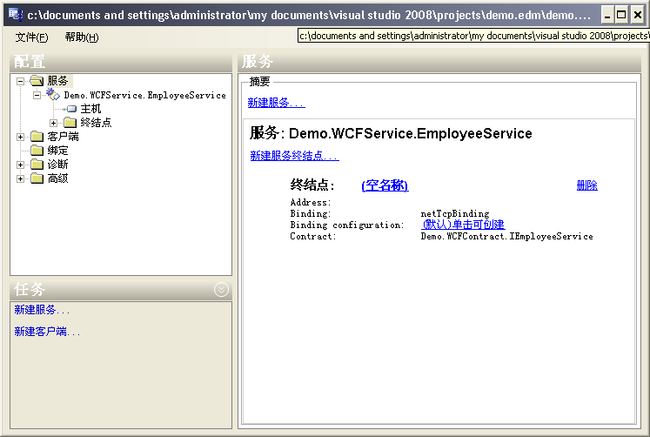The height and width of the screenshot is (437, 650).
Task: Click the 终结点 folder icon
Action: 70,122
